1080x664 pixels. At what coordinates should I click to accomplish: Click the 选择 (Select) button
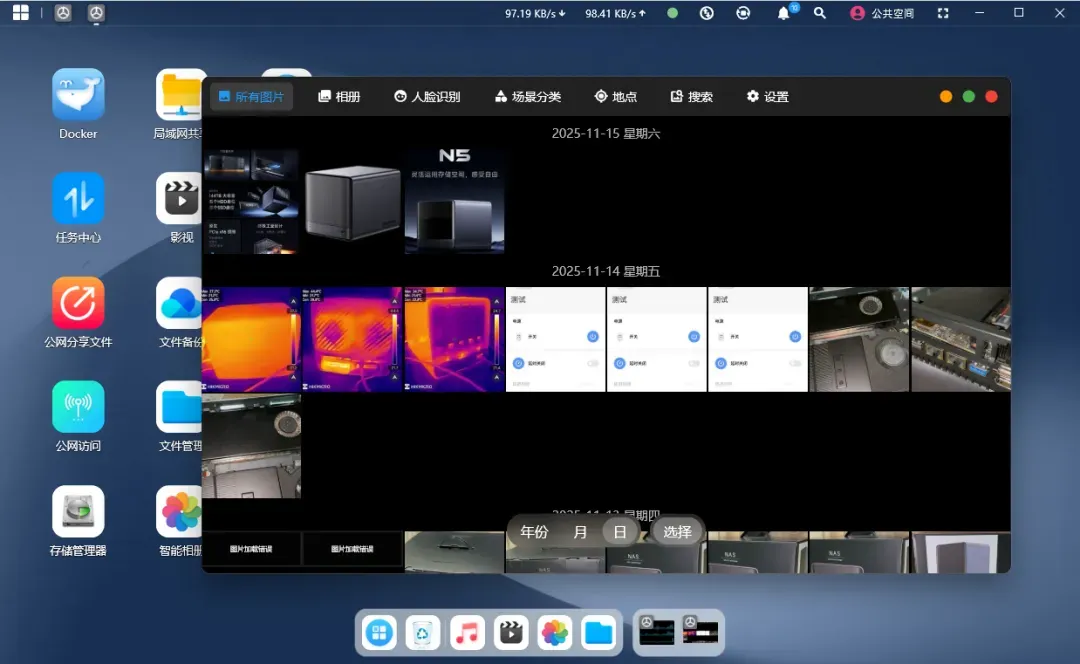tap(677, 532)
